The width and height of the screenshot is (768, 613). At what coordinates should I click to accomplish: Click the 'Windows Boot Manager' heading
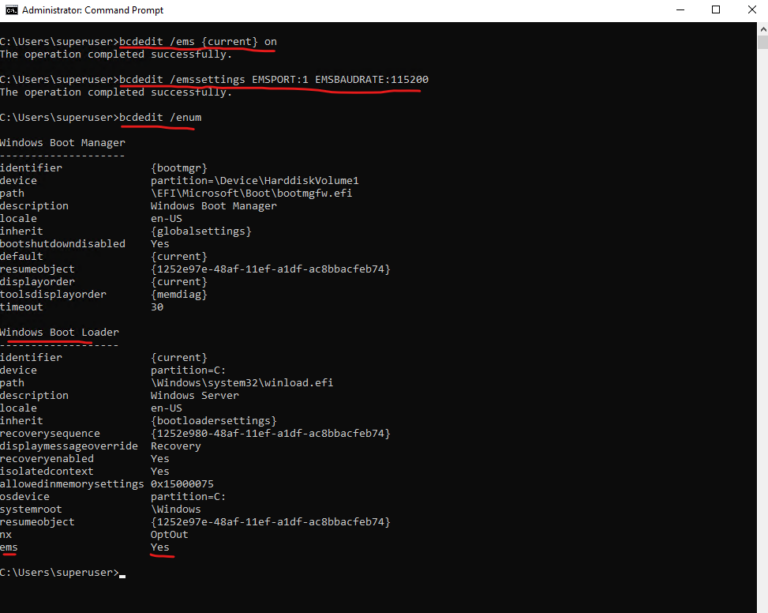click(x=62, y=143)
